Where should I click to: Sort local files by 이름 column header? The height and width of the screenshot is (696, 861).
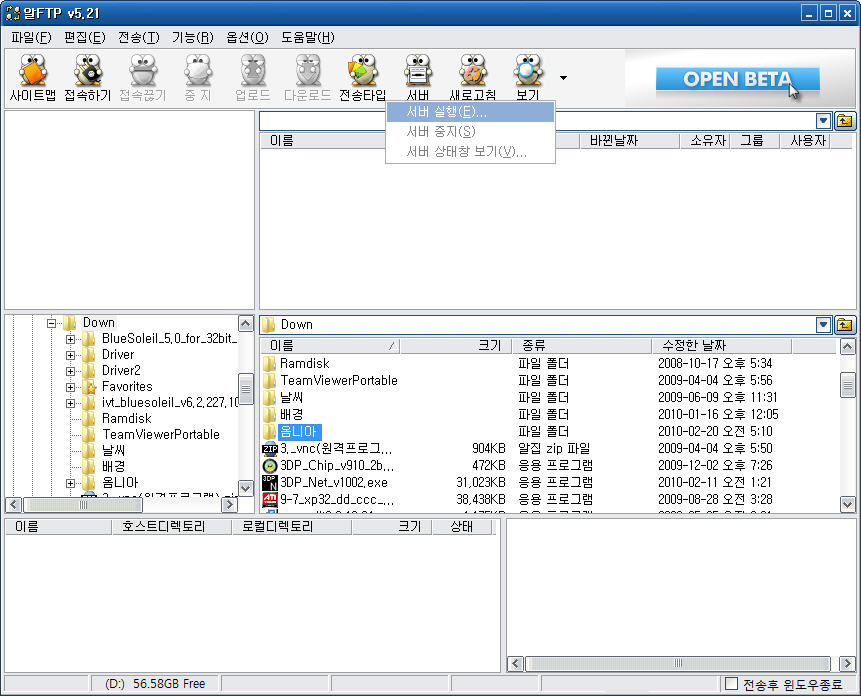click(x=329, y=346)
